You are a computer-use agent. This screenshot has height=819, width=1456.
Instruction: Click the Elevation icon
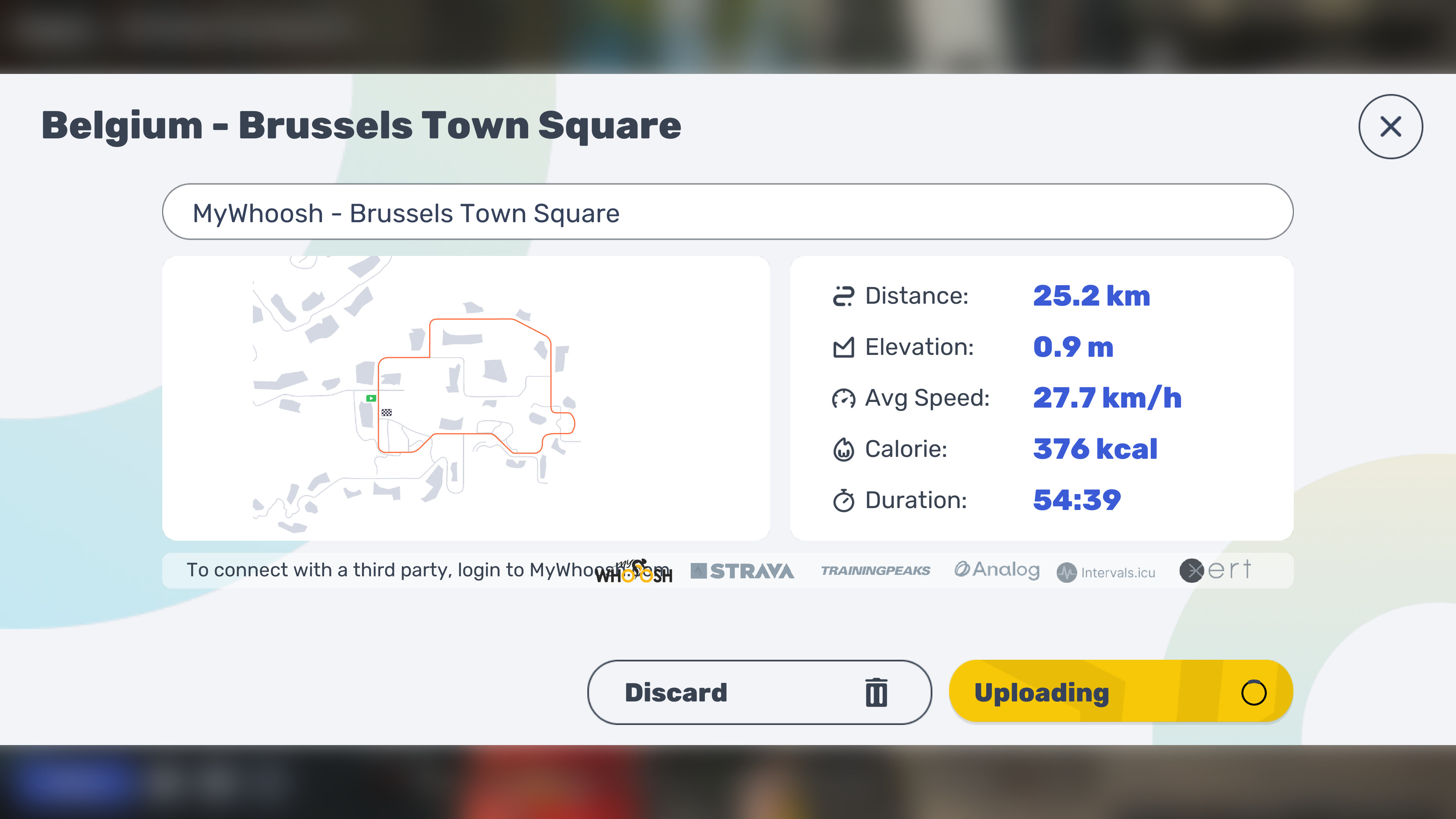tap(843, 347)
